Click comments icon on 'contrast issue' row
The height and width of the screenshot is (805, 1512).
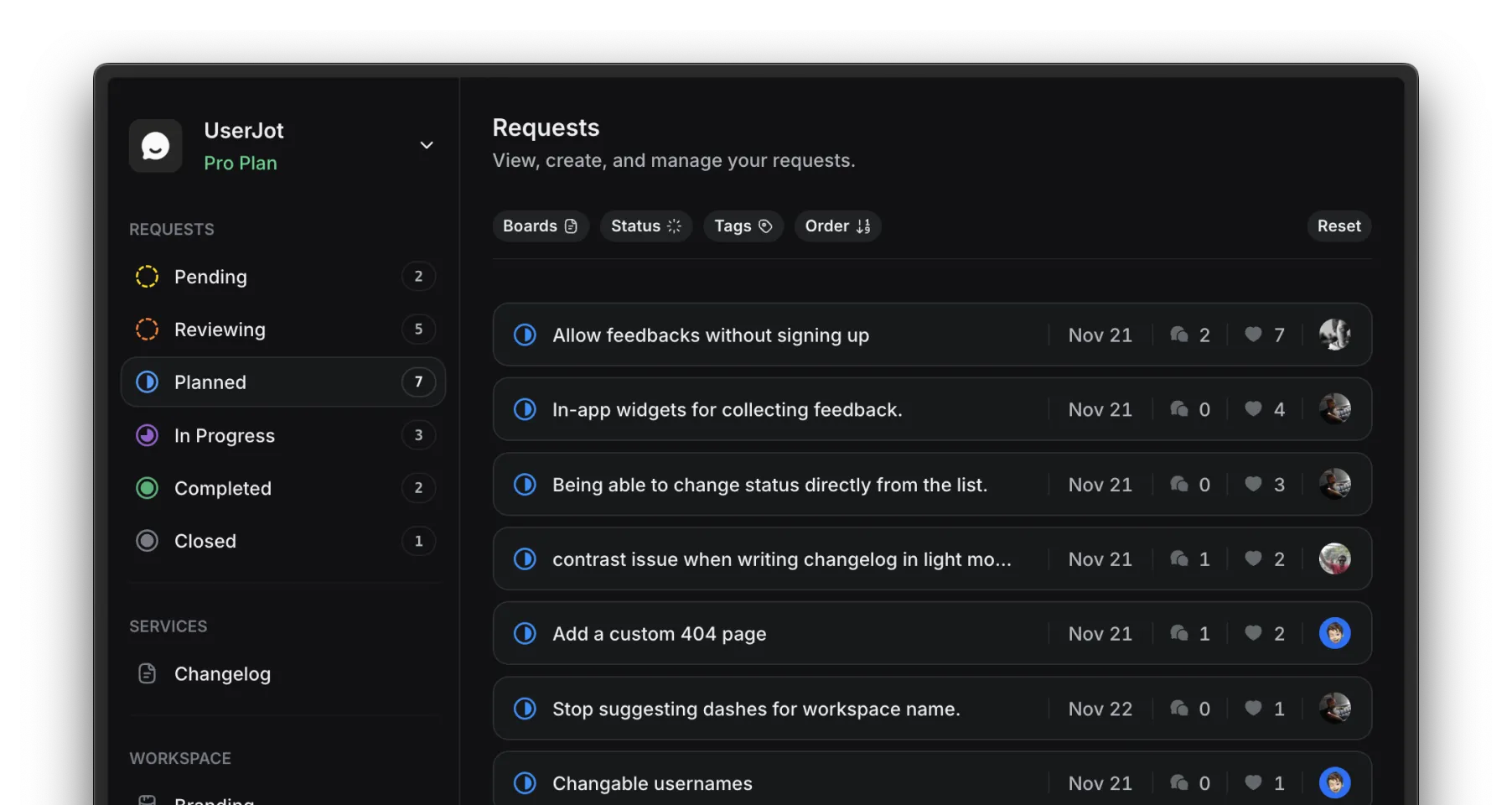(x=1179, y=559)
